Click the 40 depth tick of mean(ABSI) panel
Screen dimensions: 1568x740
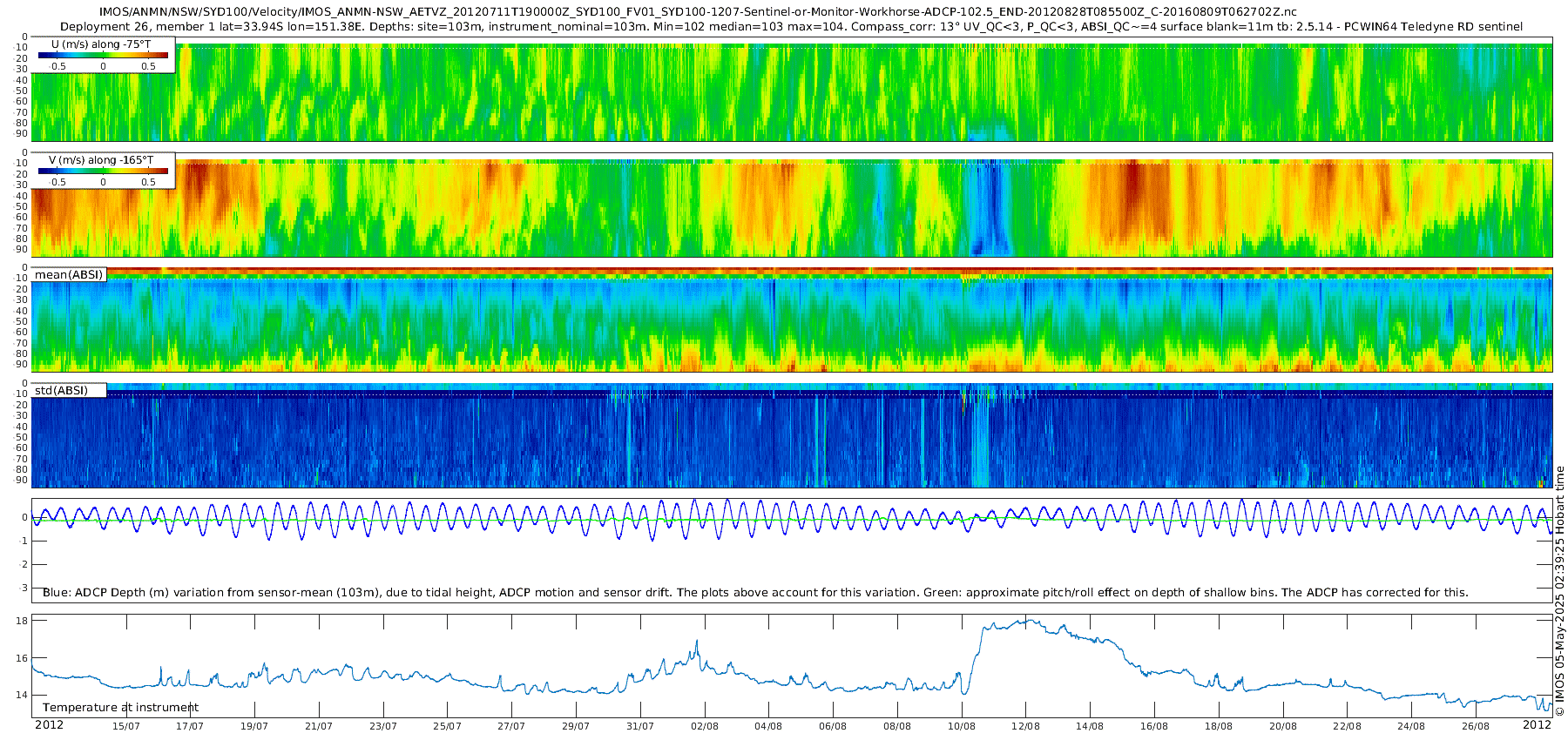[22, 311]
